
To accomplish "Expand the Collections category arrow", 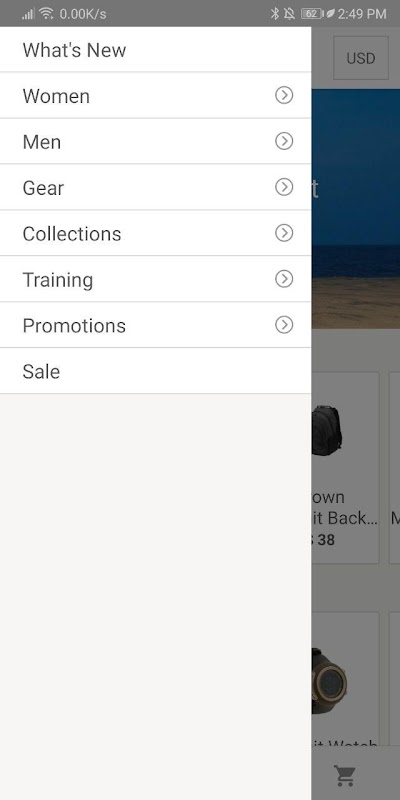I will pyautogui.click(x=284, y=233).
